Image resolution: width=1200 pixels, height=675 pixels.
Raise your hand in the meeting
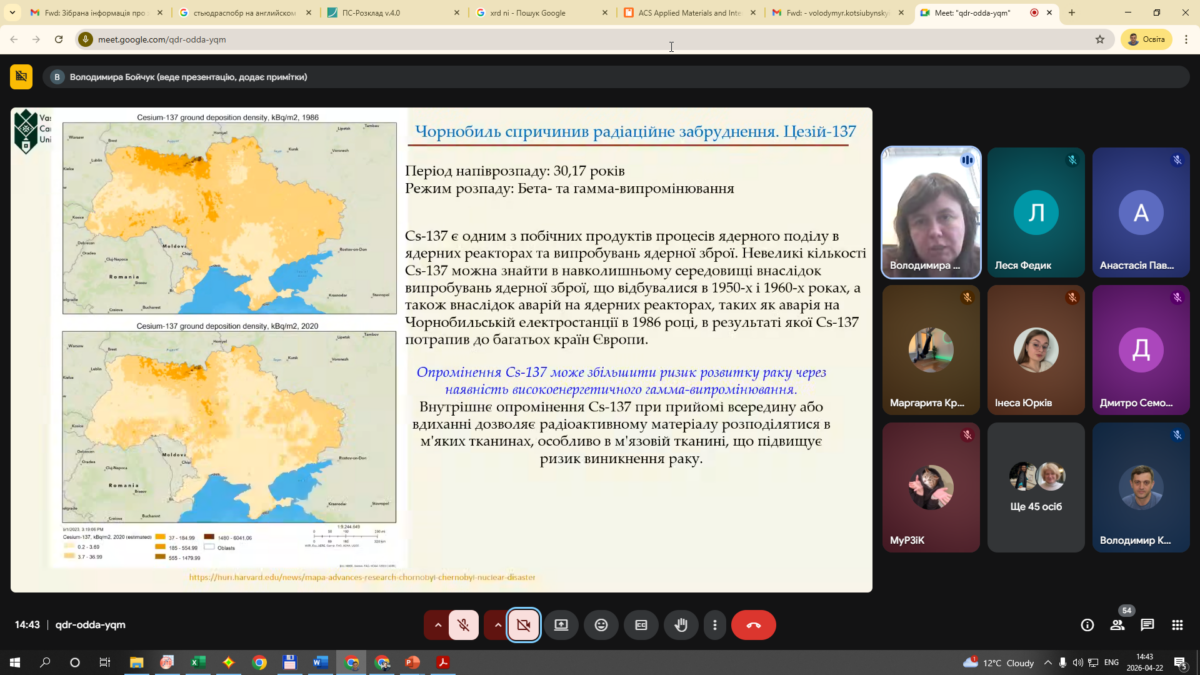(681, 625)
